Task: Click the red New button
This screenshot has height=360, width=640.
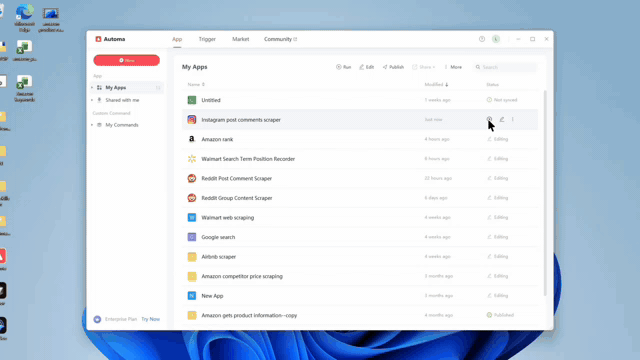Action: click(127, 60)
